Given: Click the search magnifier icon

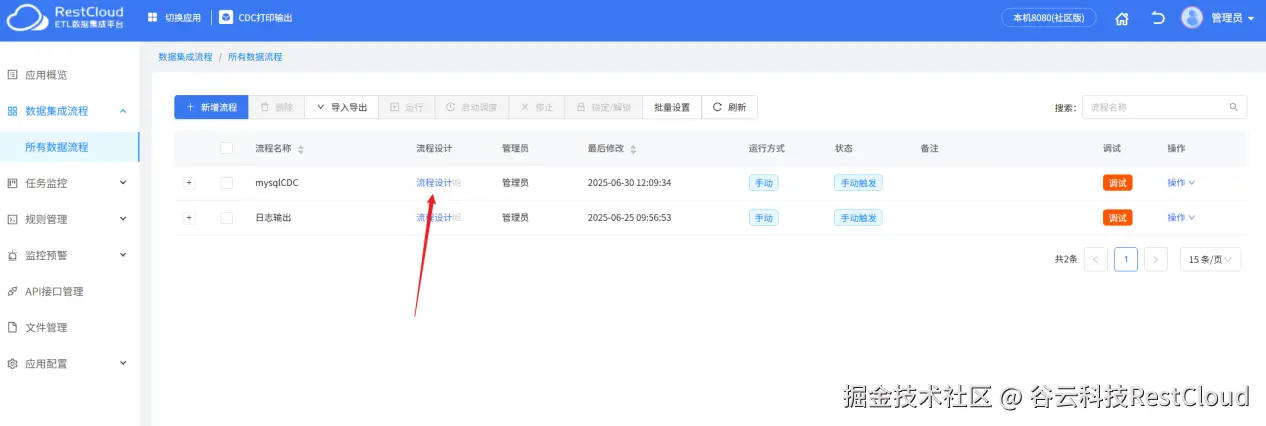Looking at the screenshot, I should (1233, 106).
